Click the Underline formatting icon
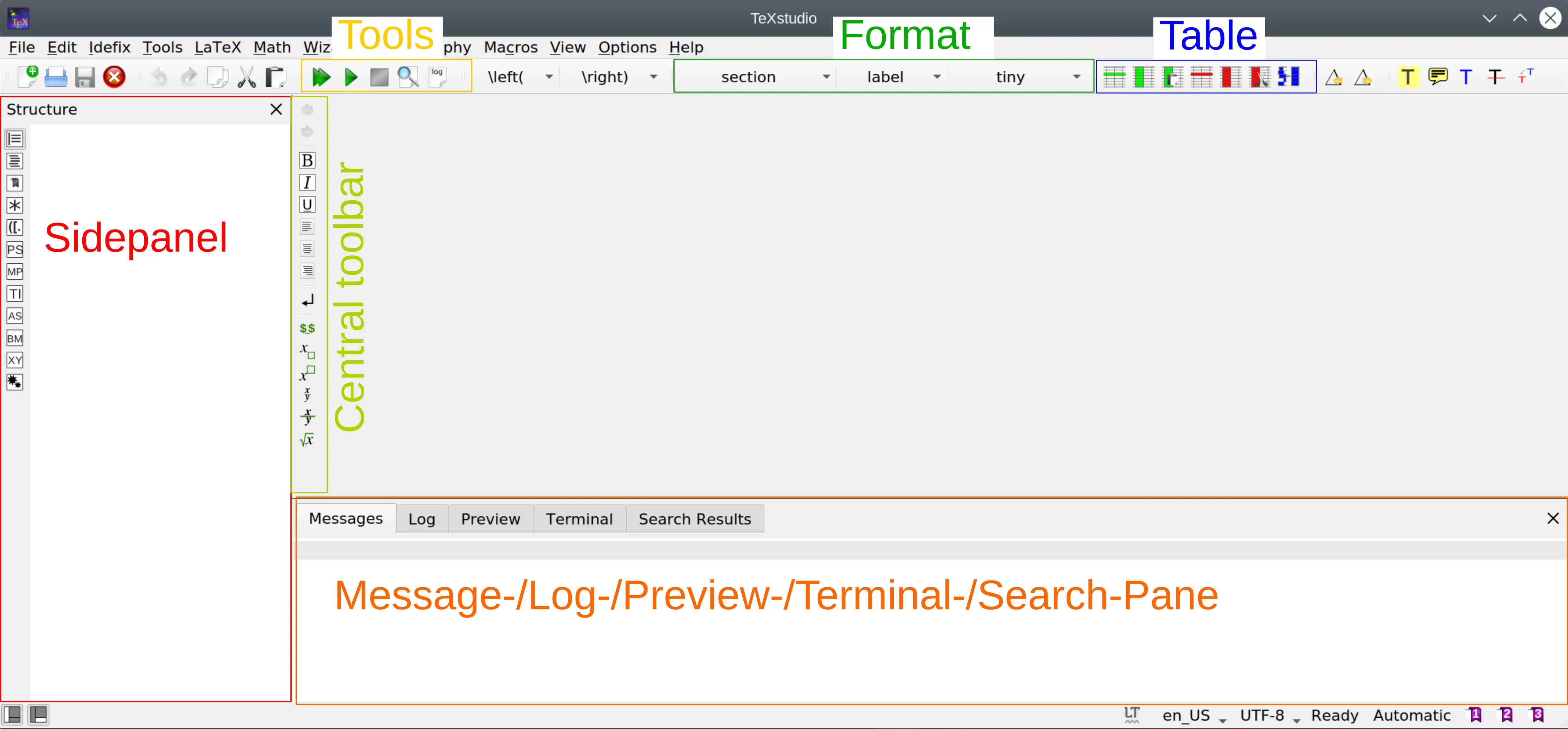 pyautogui.click(x=307, y=205)
